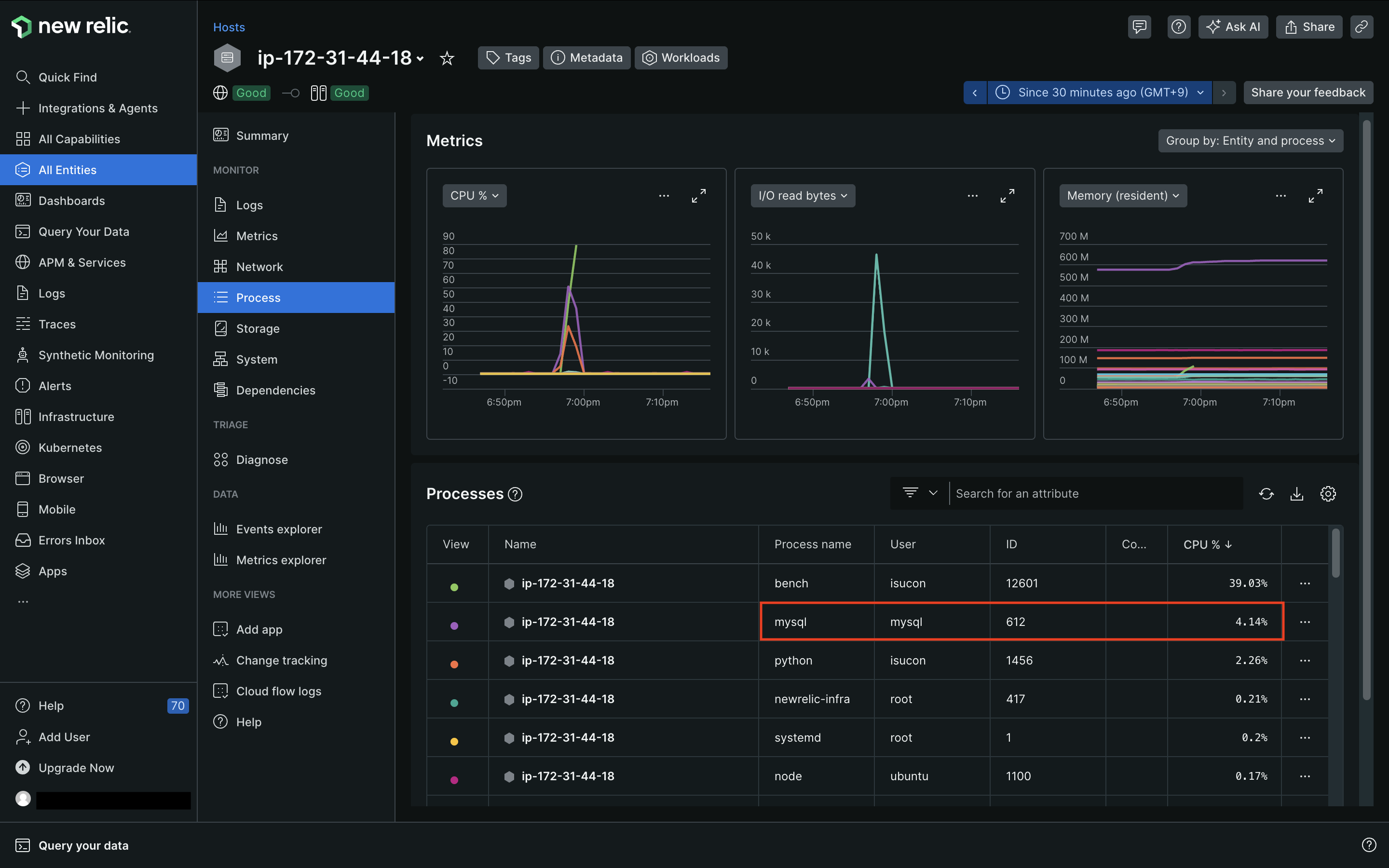Click the Ask AI button
1389x868 pixels.
coord(1233,27)
